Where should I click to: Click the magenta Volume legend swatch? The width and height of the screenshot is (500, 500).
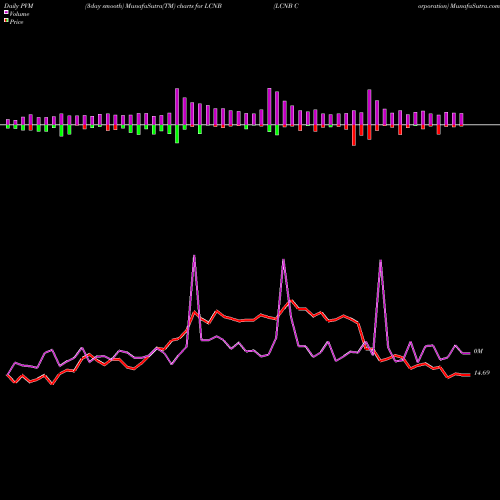click(x=6, y=12)
